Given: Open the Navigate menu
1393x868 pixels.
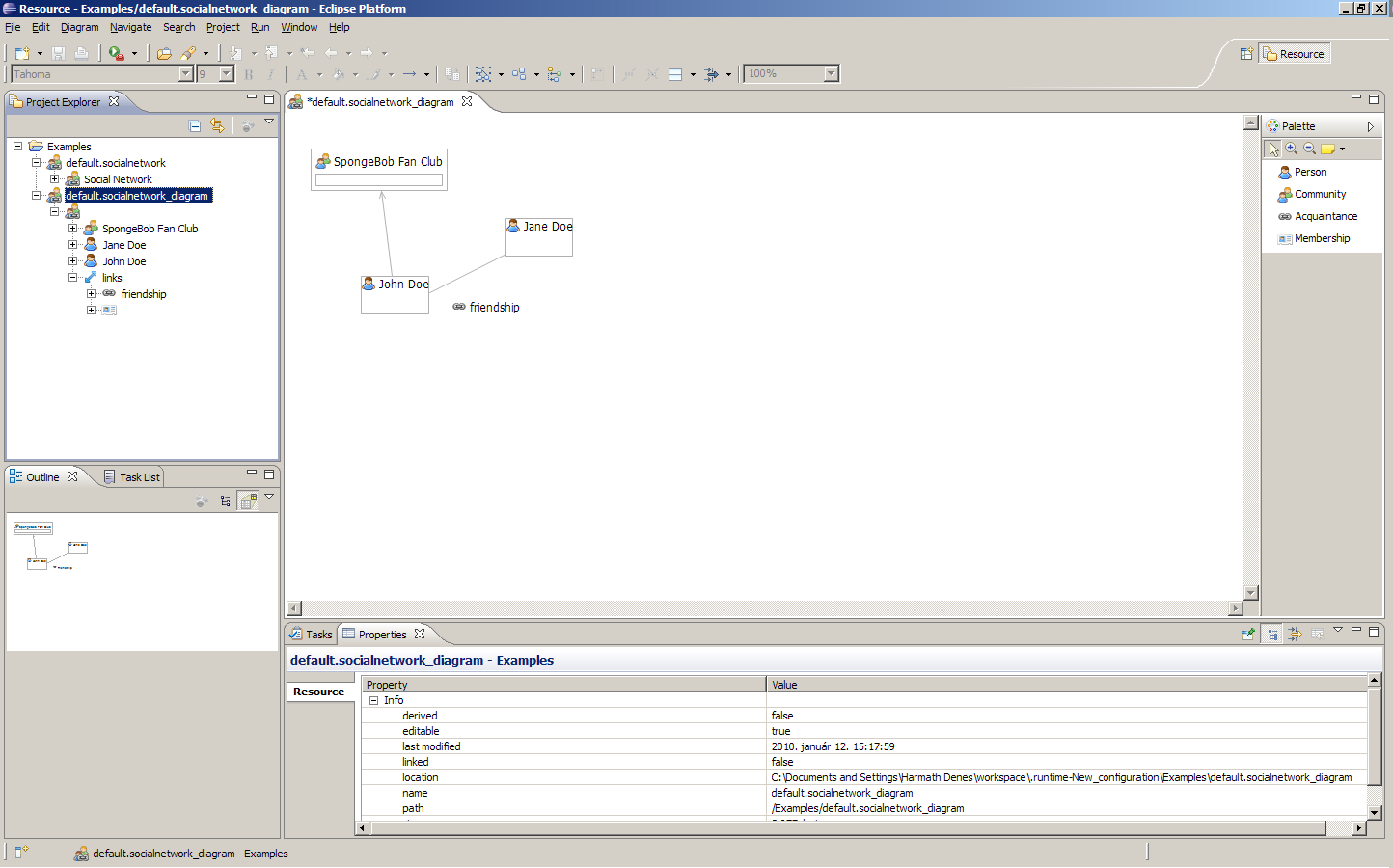Looking at the screenshot, I should [x=130, y=27].
